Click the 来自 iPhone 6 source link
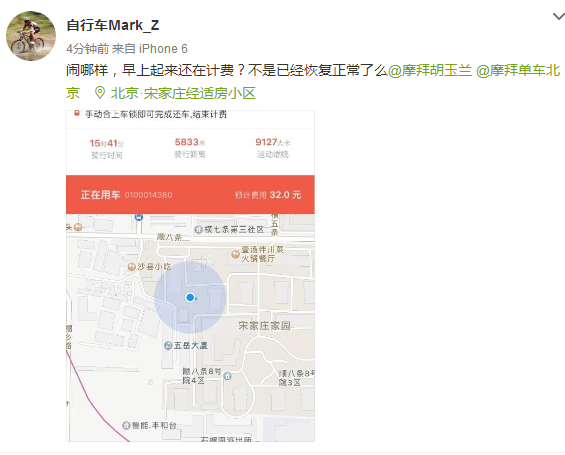The image size is (565, 455). pos(150,49)
